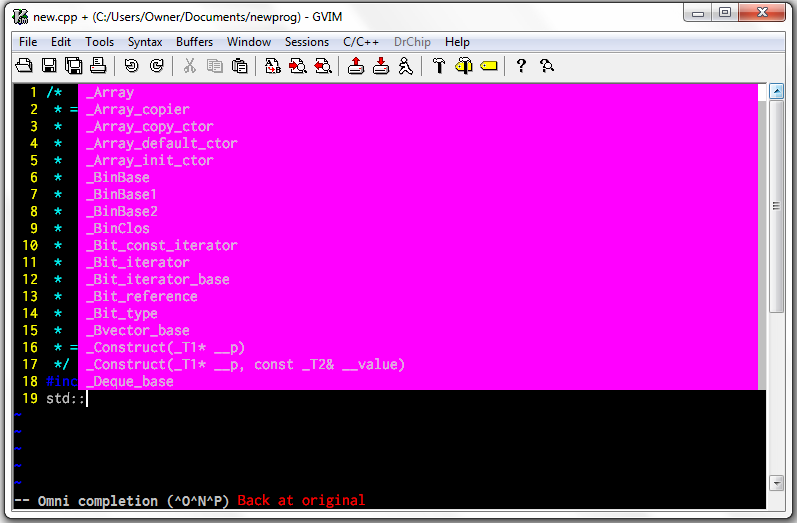Paste from clipboard using the toolbar icon
Image resolution: width=797 pixels, height=523 pixels.
click(x=239, y=66)
